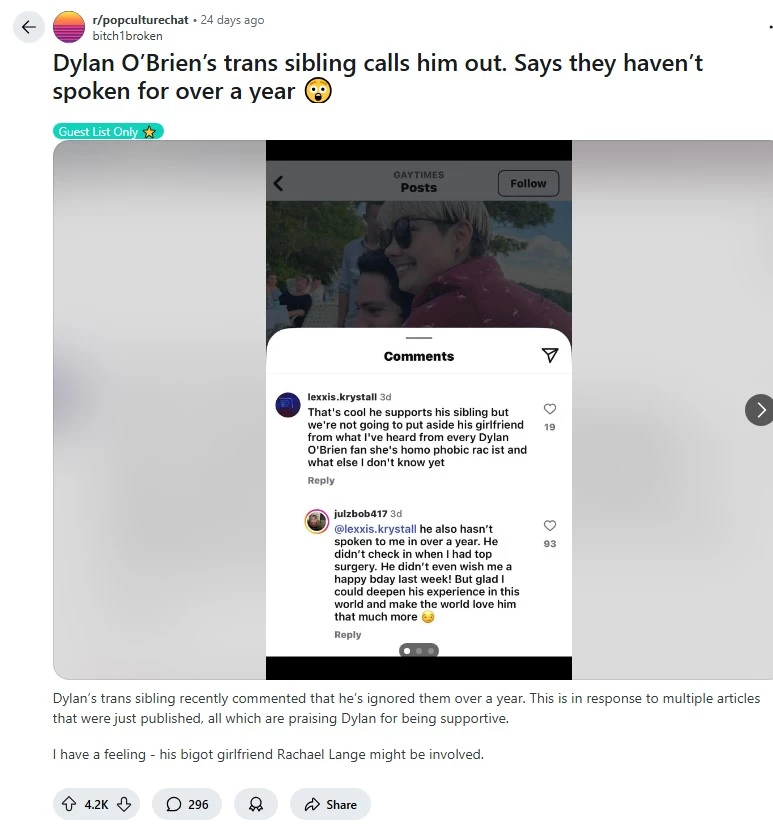773x825 pixels.
Task: Open the r/popculturechat community avatar
Action: [69, 27]
